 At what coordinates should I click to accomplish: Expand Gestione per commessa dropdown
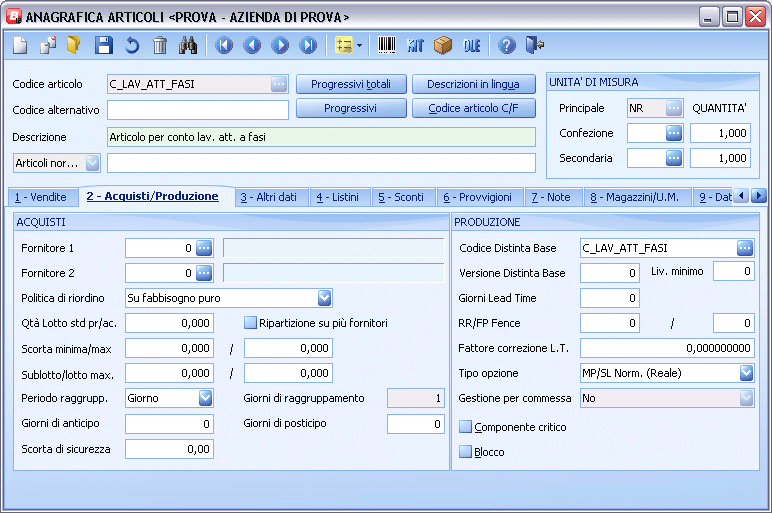click(x=746, y=398)
